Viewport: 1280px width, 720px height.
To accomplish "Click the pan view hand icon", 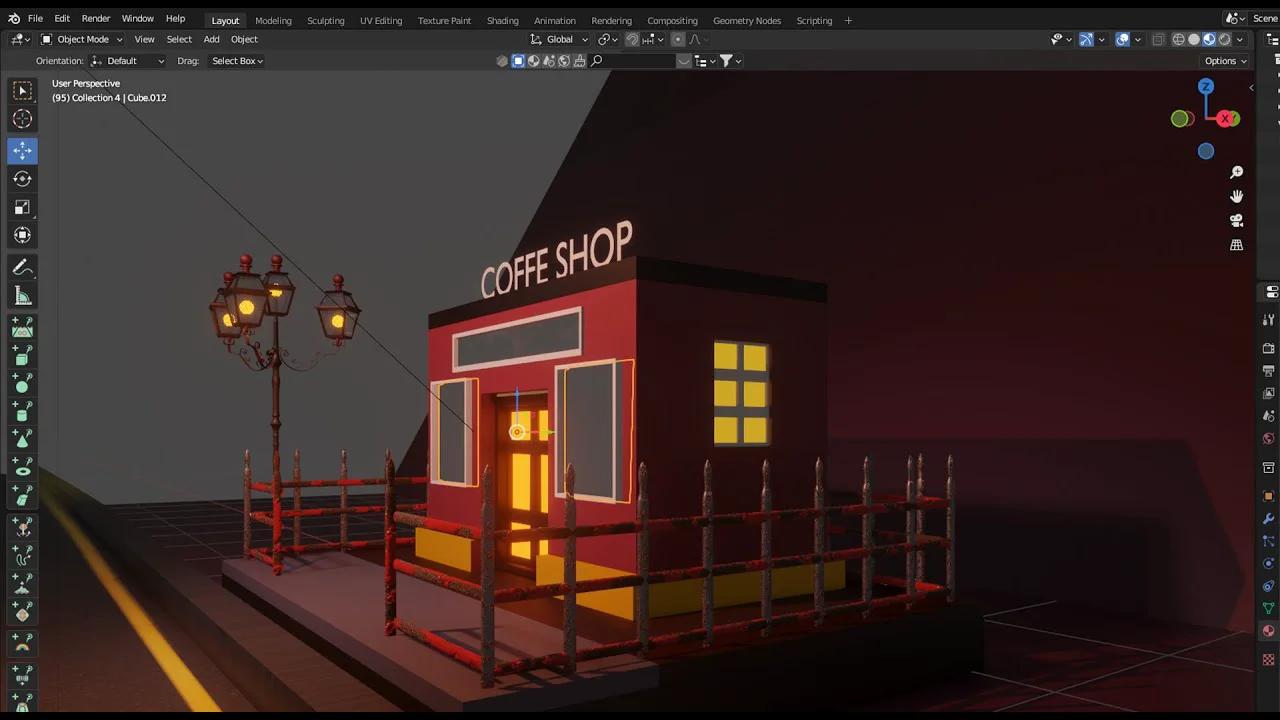I will pos(1236,196).
